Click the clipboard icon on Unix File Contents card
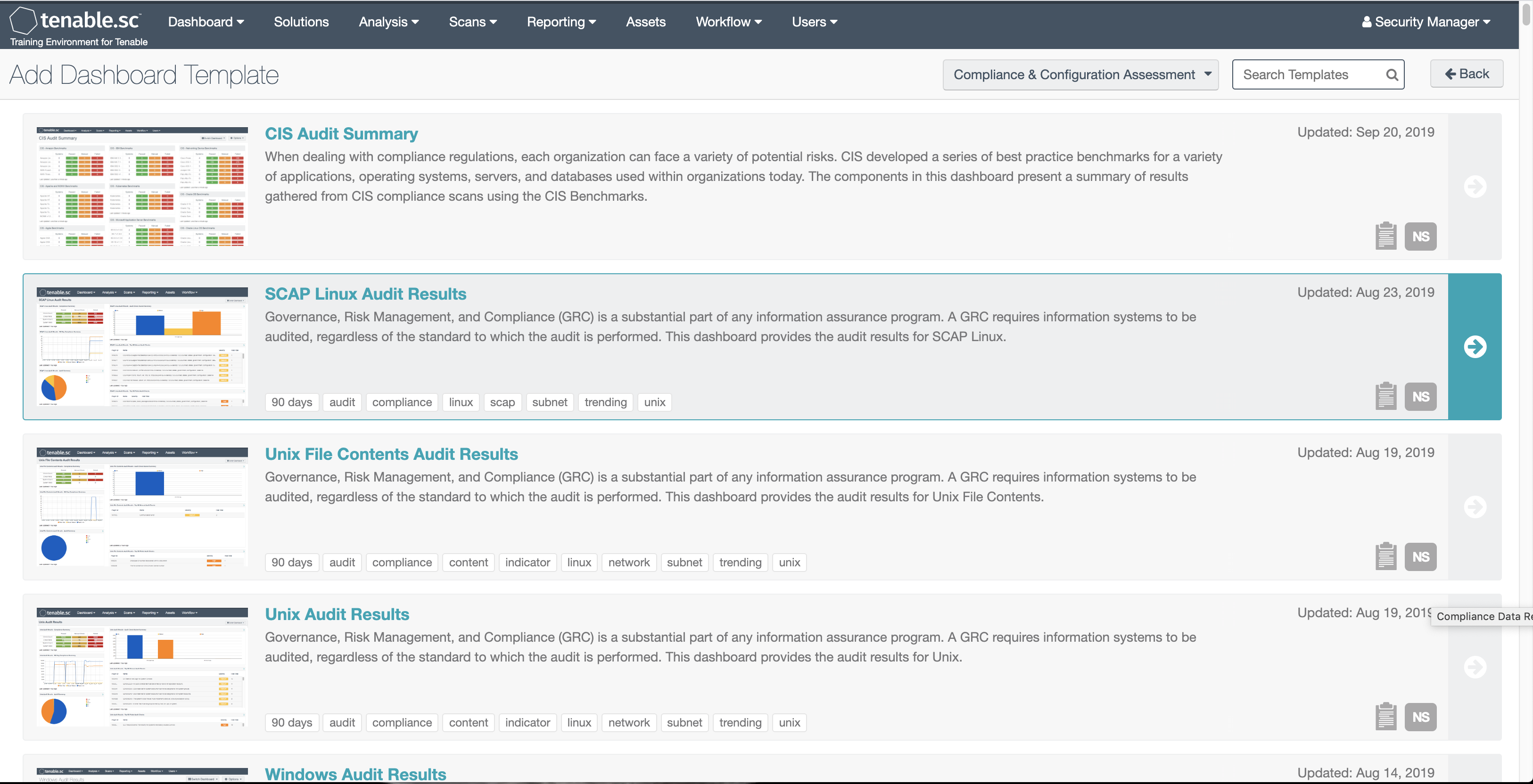This screenshot has height=784, width=1533. pyautogui.click(x=1386, y=556)
